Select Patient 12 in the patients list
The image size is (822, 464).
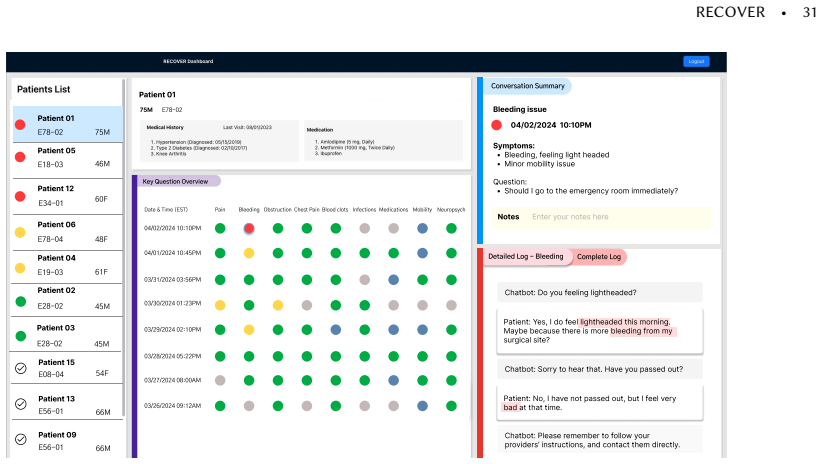67,196
